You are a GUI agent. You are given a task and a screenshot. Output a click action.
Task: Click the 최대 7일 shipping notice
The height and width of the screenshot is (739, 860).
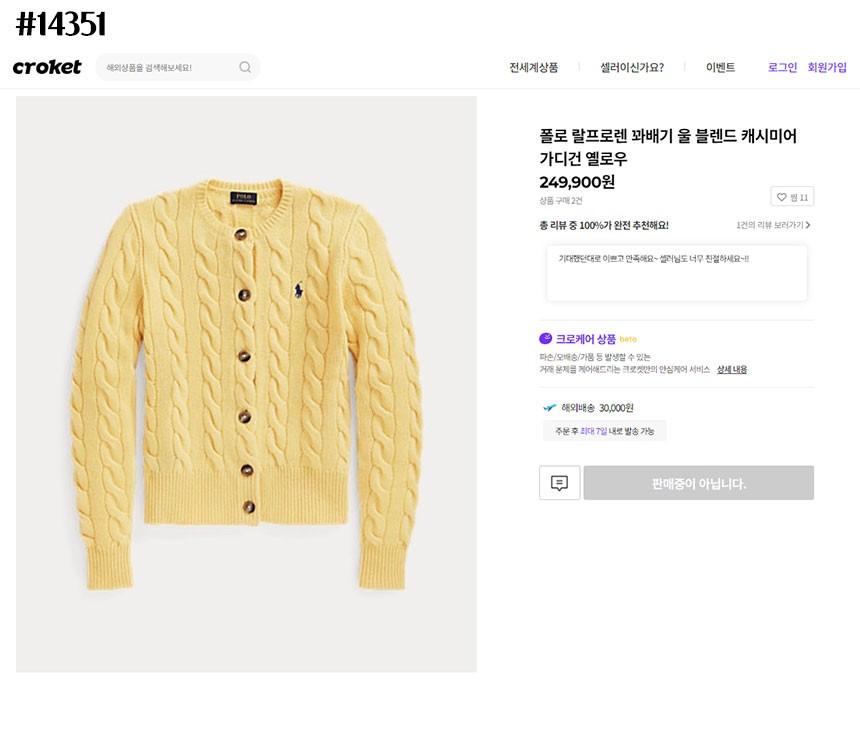(x=604, y=431)
